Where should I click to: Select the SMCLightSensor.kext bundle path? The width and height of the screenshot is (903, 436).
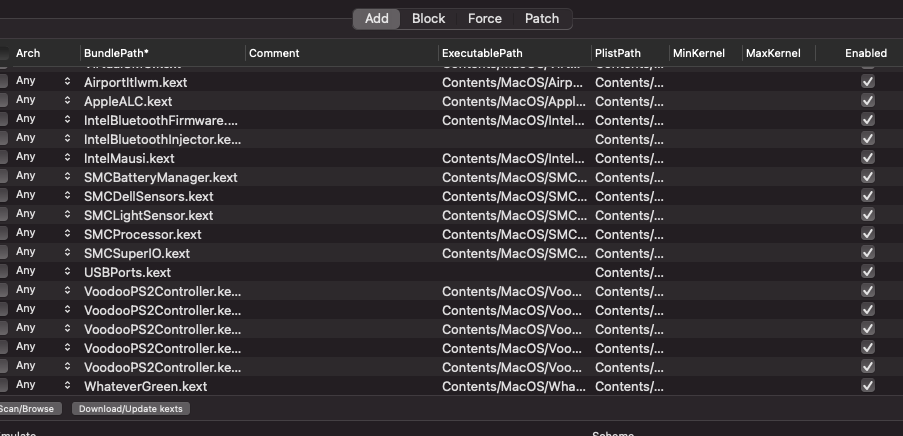click(x=149, y=215)
